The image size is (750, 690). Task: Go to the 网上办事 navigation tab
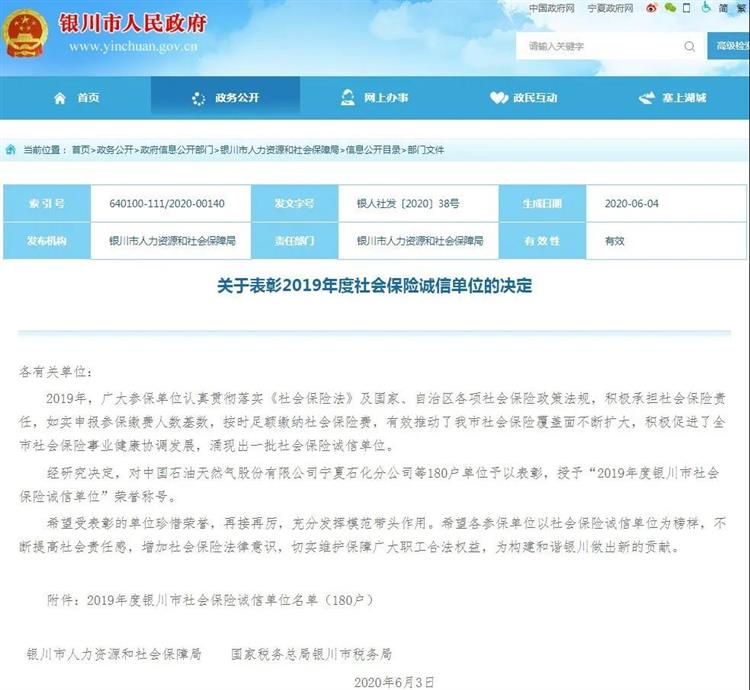pyautogui.click(x=375, y=98)
